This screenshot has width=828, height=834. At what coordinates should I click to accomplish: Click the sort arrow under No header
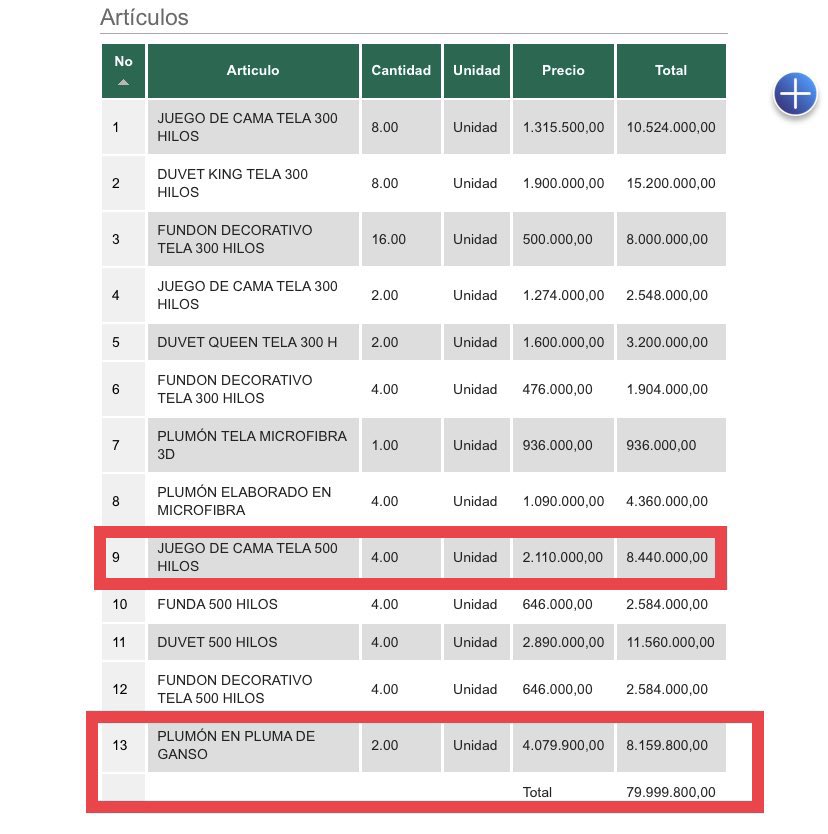pos(123,82)
